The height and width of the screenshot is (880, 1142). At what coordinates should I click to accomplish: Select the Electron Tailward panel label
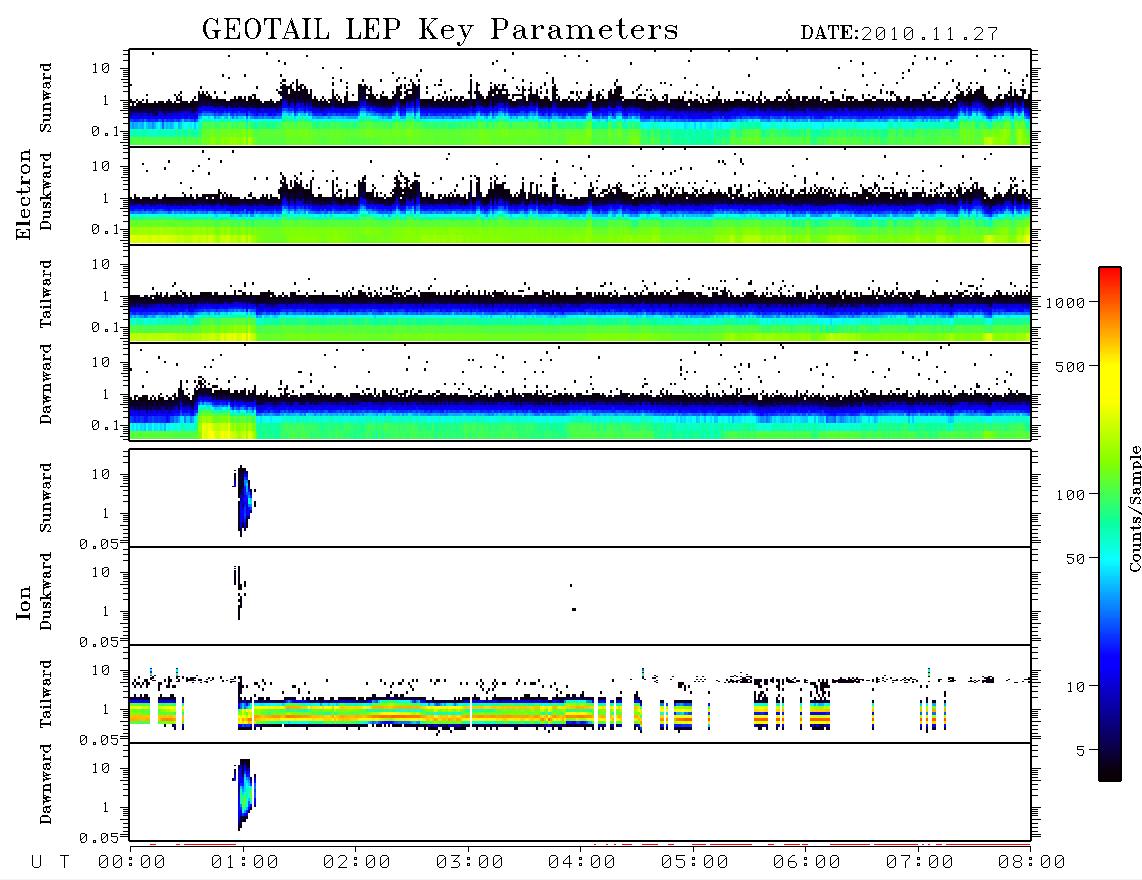46,294
